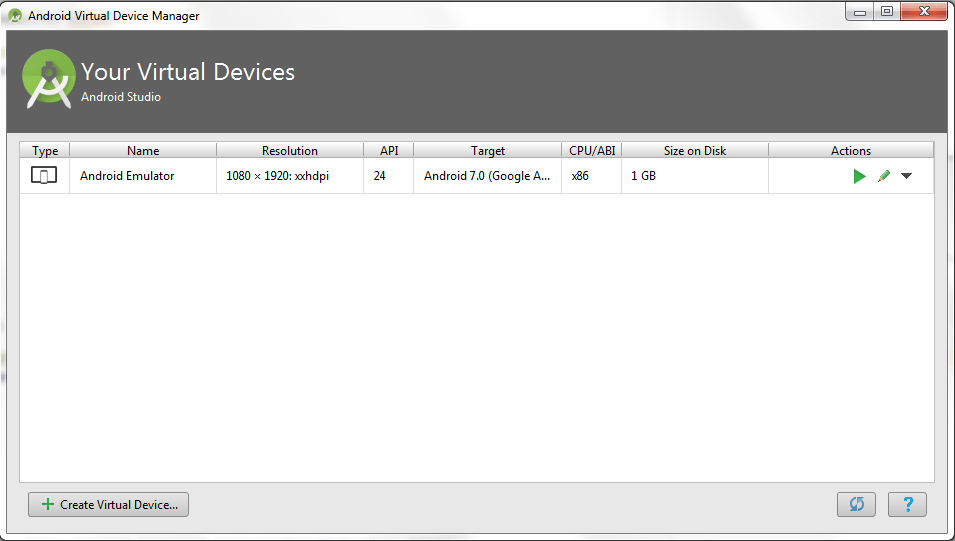This screenshot has height=541, width=955.
Task: Select the 'Android Emulator' name cell
Action: [143, 176]
